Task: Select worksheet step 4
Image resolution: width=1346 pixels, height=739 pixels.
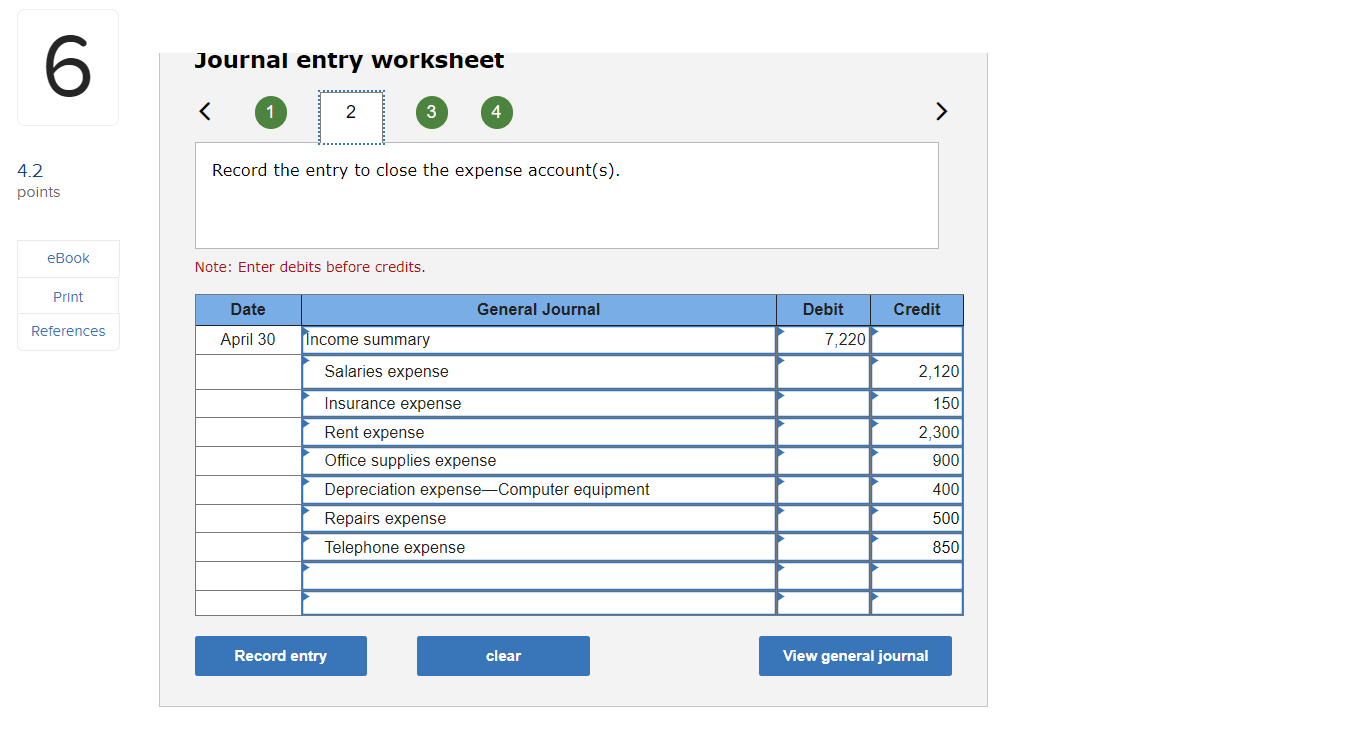Action: click(497, 112)
